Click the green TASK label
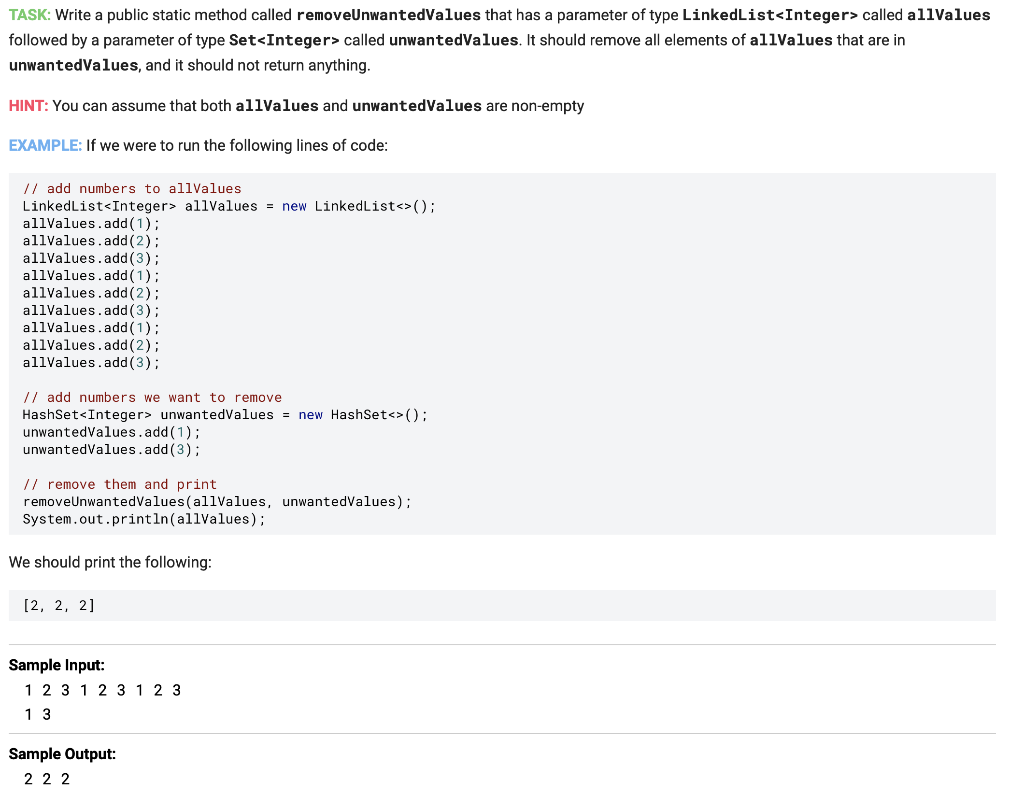This screenshot has height=795, width=1024. 26,15
